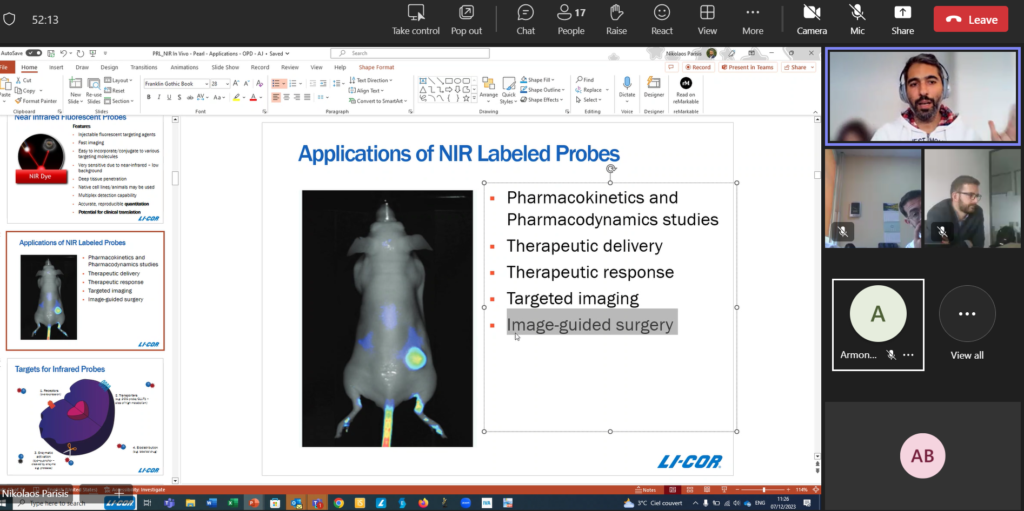Screen dimensions: 1024x511
Task: Select the AB participant avatar
Action: (x=922, y=456)
